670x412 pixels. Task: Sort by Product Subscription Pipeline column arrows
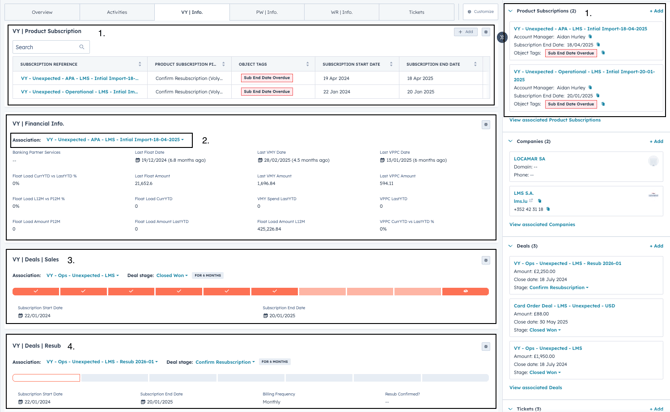pyautogui.click(x=223, y=64)
